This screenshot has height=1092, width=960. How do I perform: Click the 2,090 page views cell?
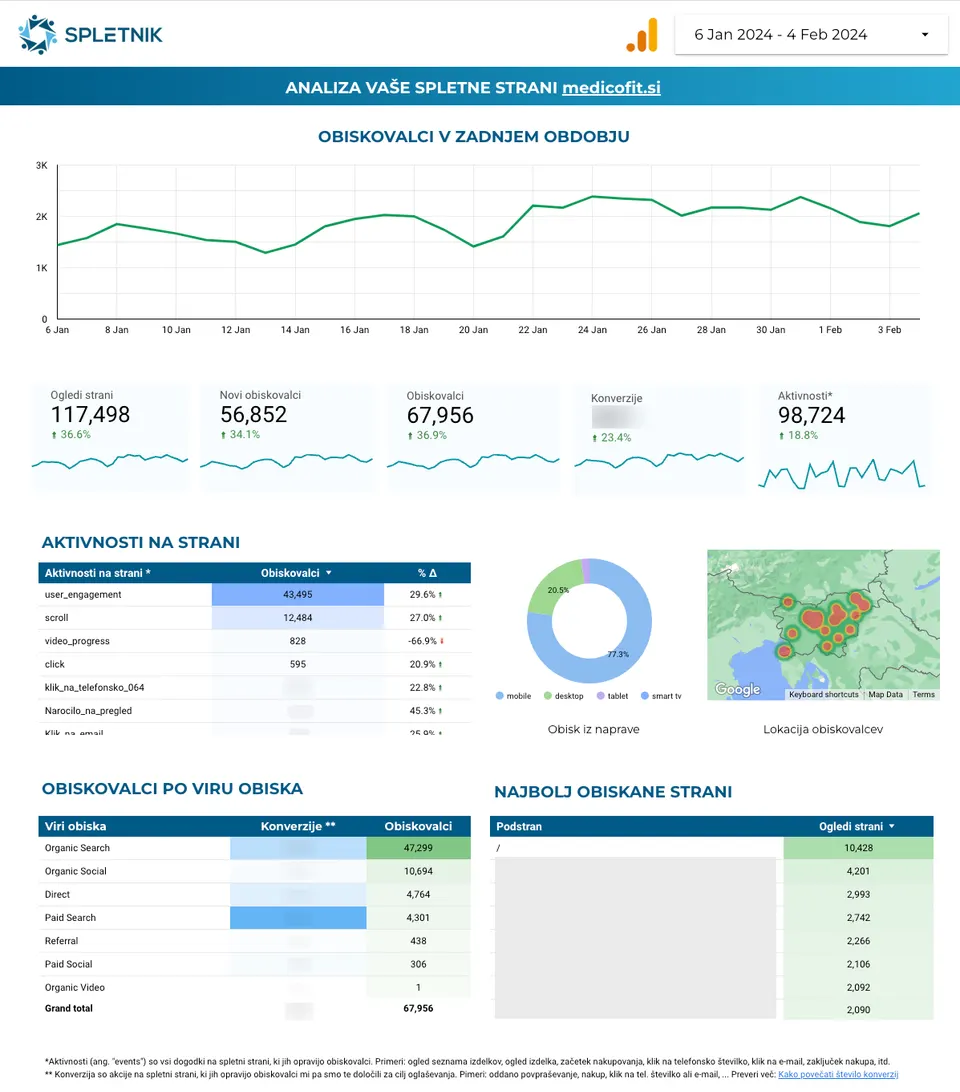(858, 1010)
